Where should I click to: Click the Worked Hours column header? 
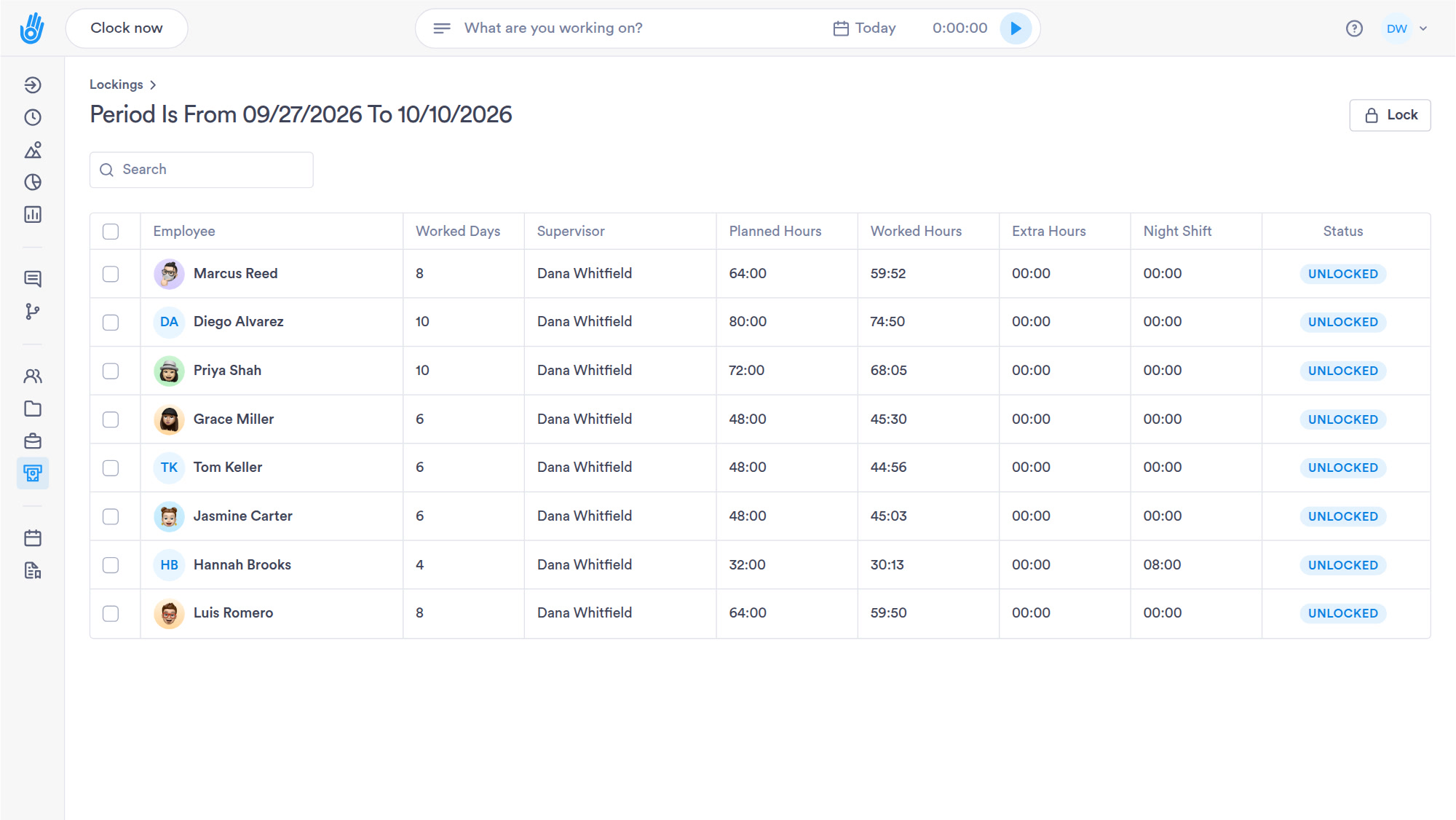point(916,231)
